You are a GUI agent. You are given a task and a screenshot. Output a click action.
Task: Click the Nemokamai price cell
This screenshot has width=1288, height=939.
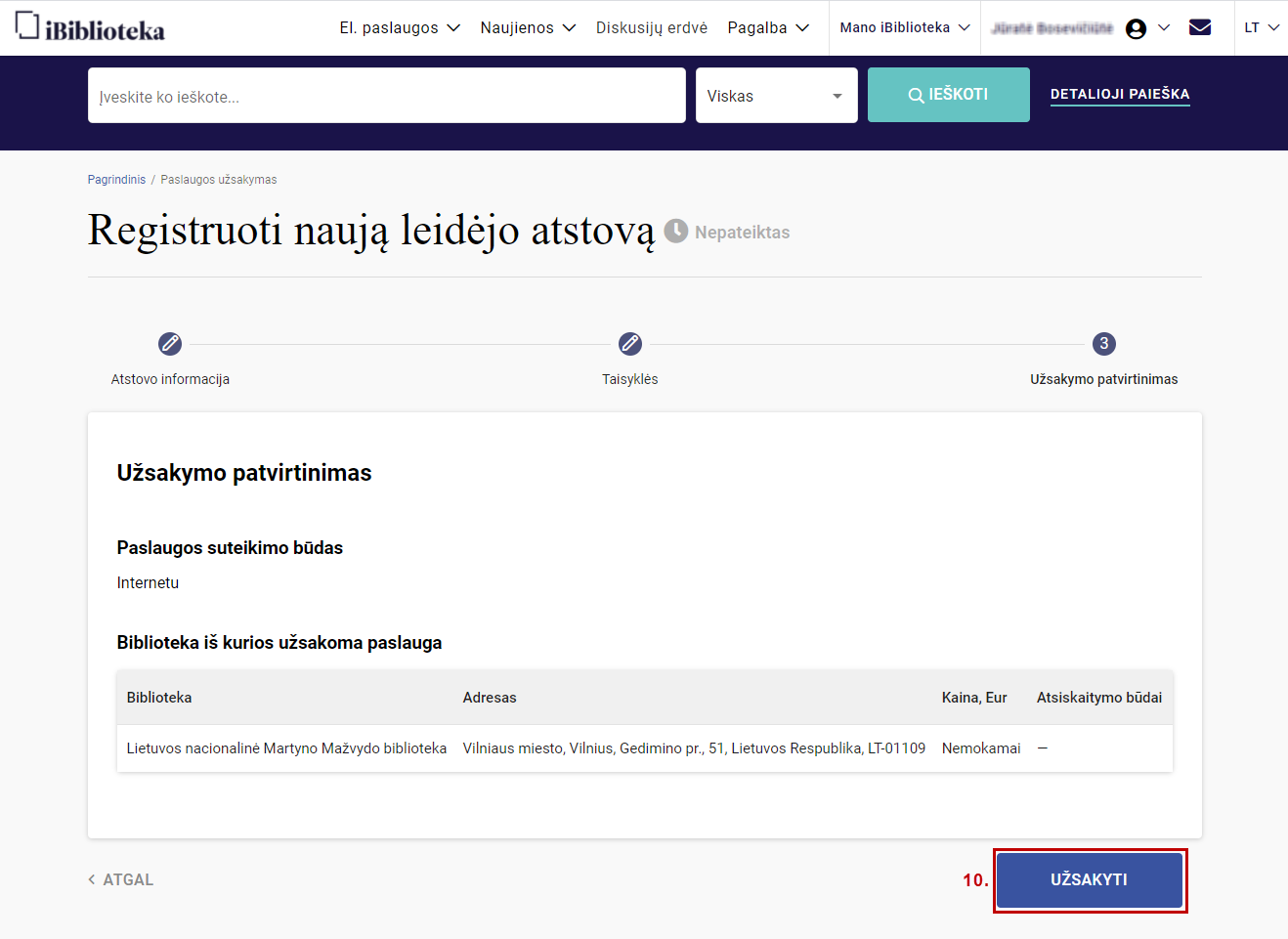point(981,748)
